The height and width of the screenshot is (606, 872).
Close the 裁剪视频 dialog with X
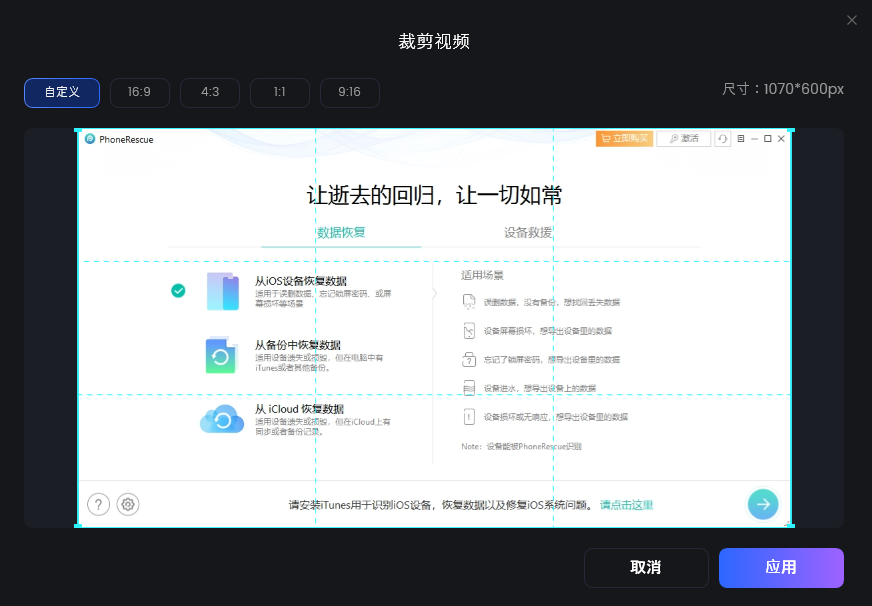851,20
